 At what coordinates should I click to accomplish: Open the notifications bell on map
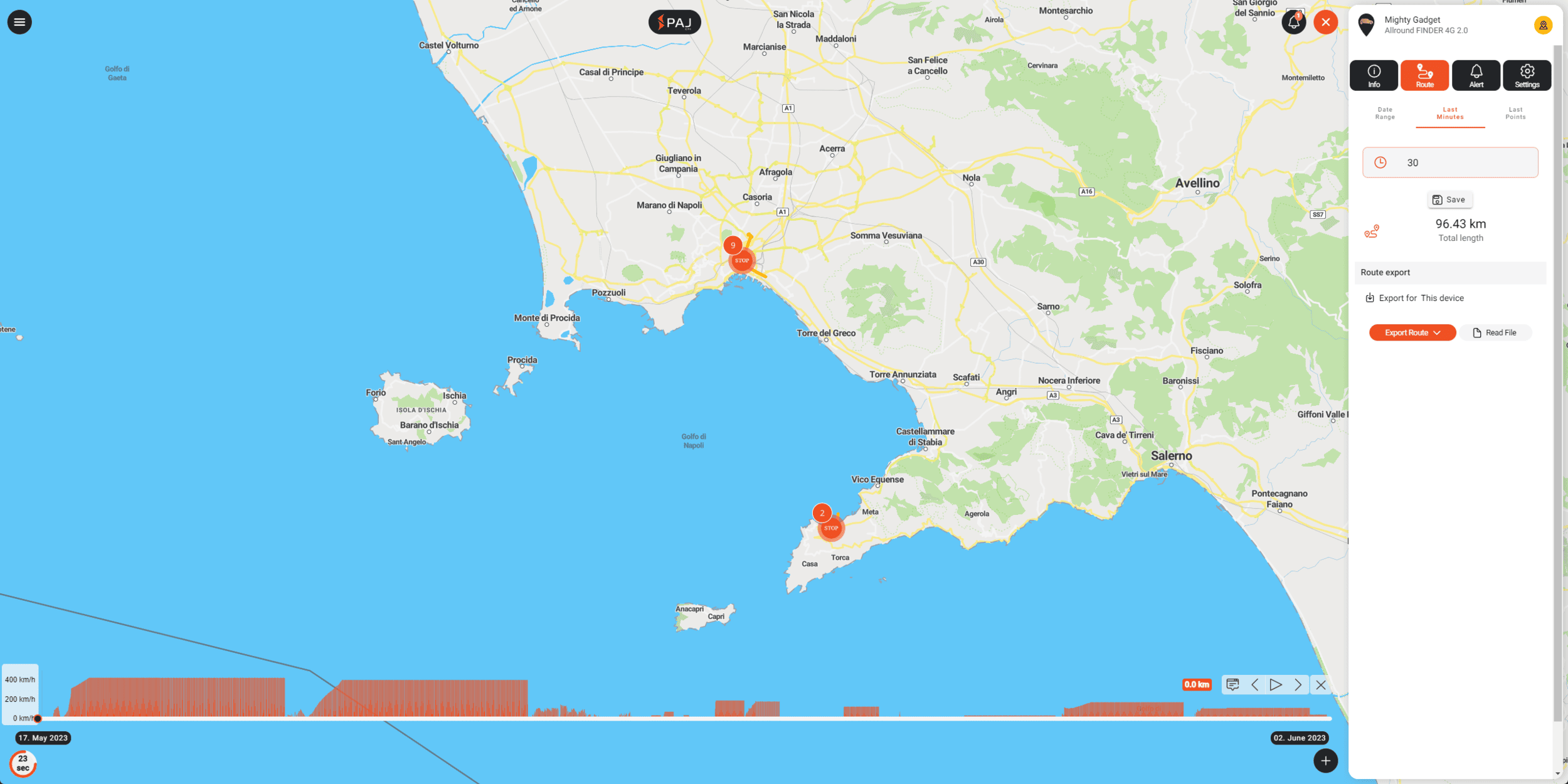1293,23
